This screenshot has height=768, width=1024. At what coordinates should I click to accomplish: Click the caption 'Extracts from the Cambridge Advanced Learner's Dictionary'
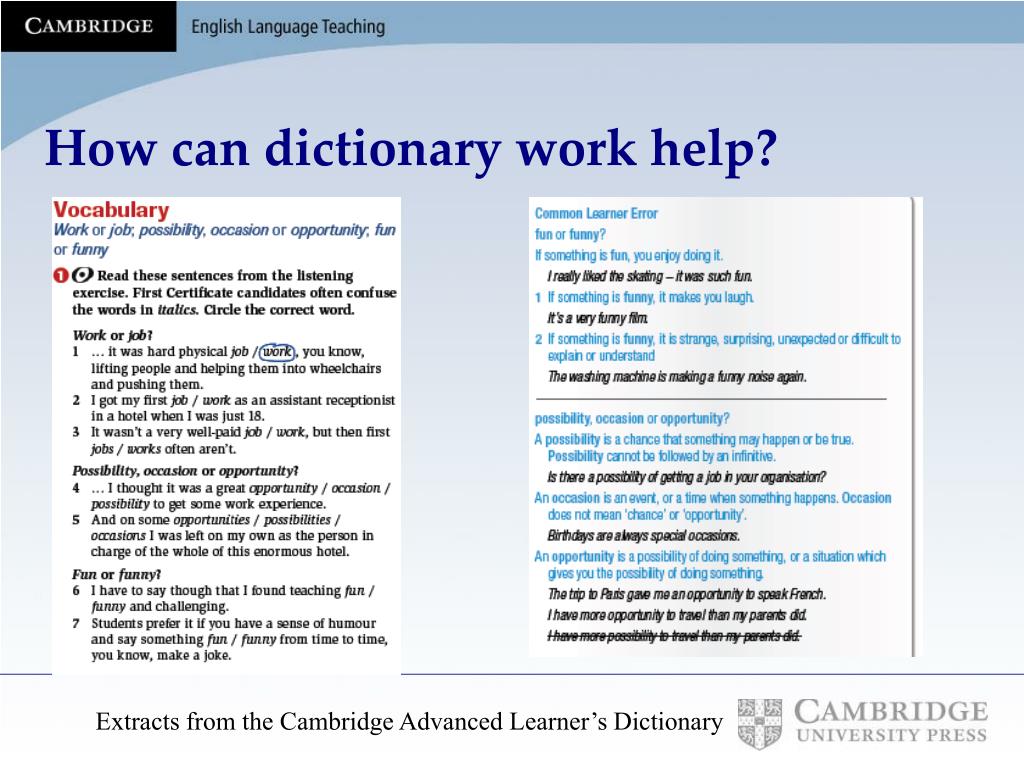click(409, 722)
